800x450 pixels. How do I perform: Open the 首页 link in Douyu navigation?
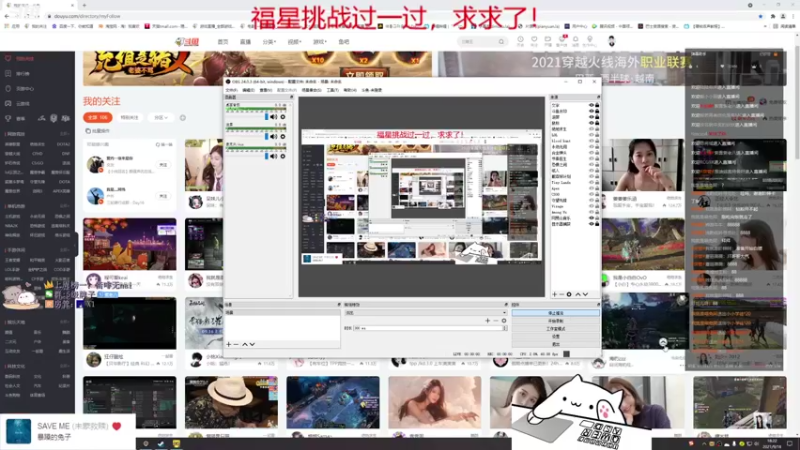[x=223, y=42]
